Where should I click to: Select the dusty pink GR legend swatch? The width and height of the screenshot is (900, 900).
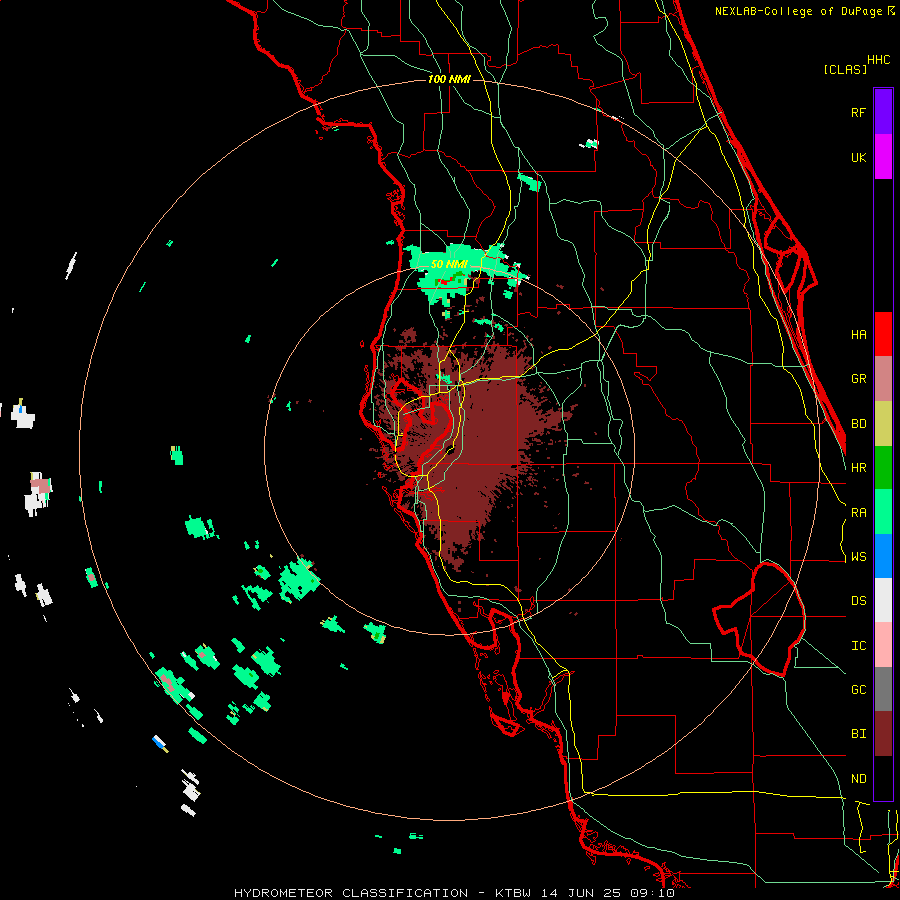pyautogui.click(x=883, y=378)
